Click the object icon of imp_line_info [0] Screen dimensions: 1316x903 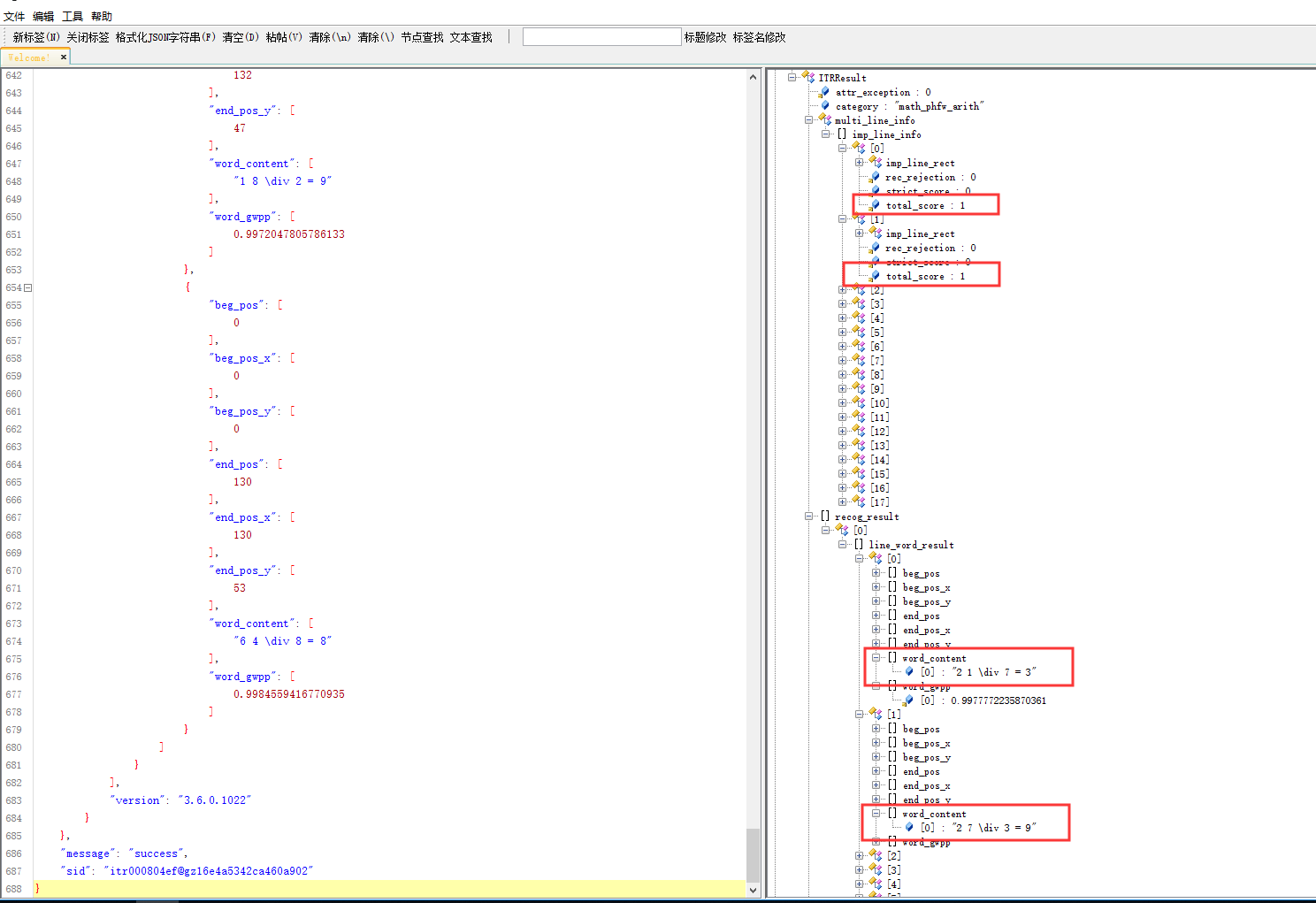[x=859, y=149]
